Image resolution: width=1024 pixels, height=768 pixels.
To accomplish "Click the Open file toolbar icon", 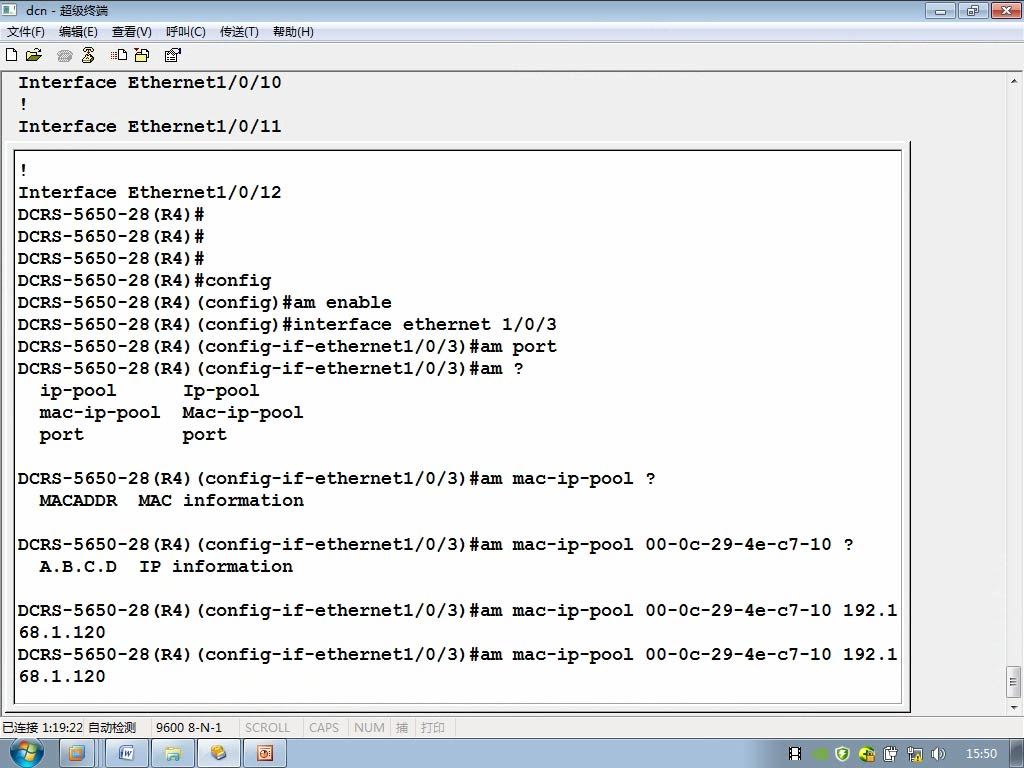I will (33, 55).
